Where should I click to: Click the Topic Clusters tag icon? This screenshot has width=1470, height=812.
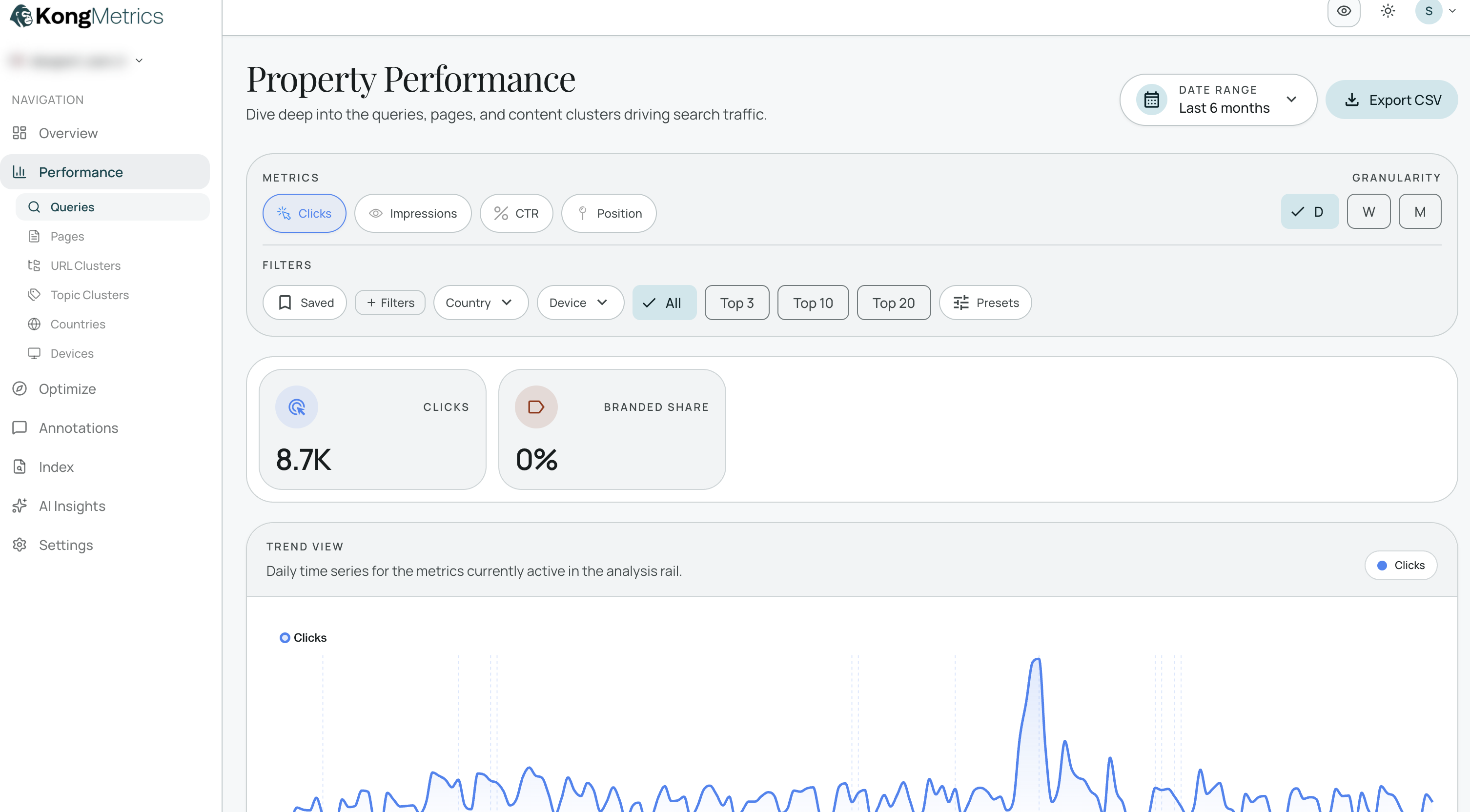[34, 294]
